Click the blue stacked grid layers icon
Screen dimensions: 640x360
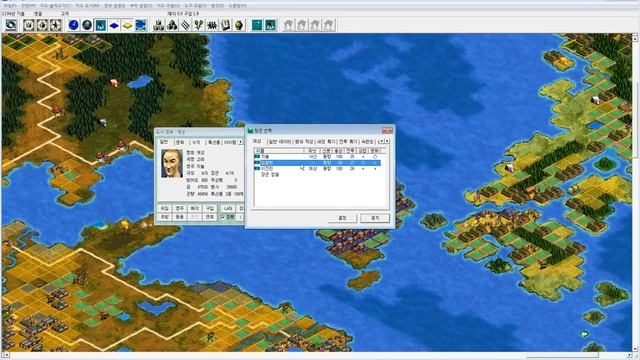click(141, 25)
